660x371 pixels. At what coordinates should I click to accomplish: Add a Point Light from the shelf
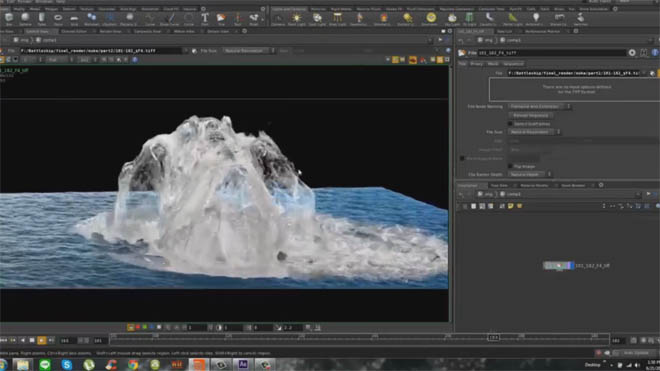tap(297, 19)
